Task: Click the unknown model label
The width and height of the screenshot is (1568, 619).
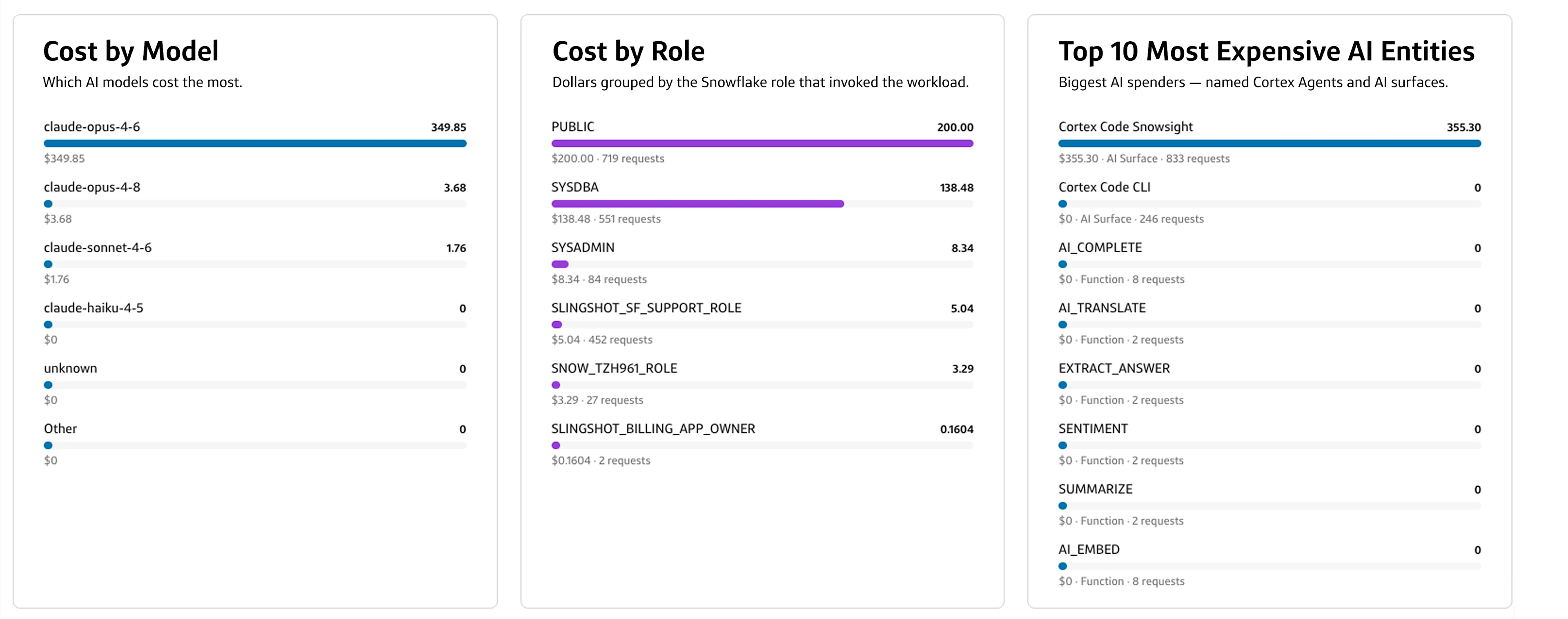Action: tap(71, 368)
